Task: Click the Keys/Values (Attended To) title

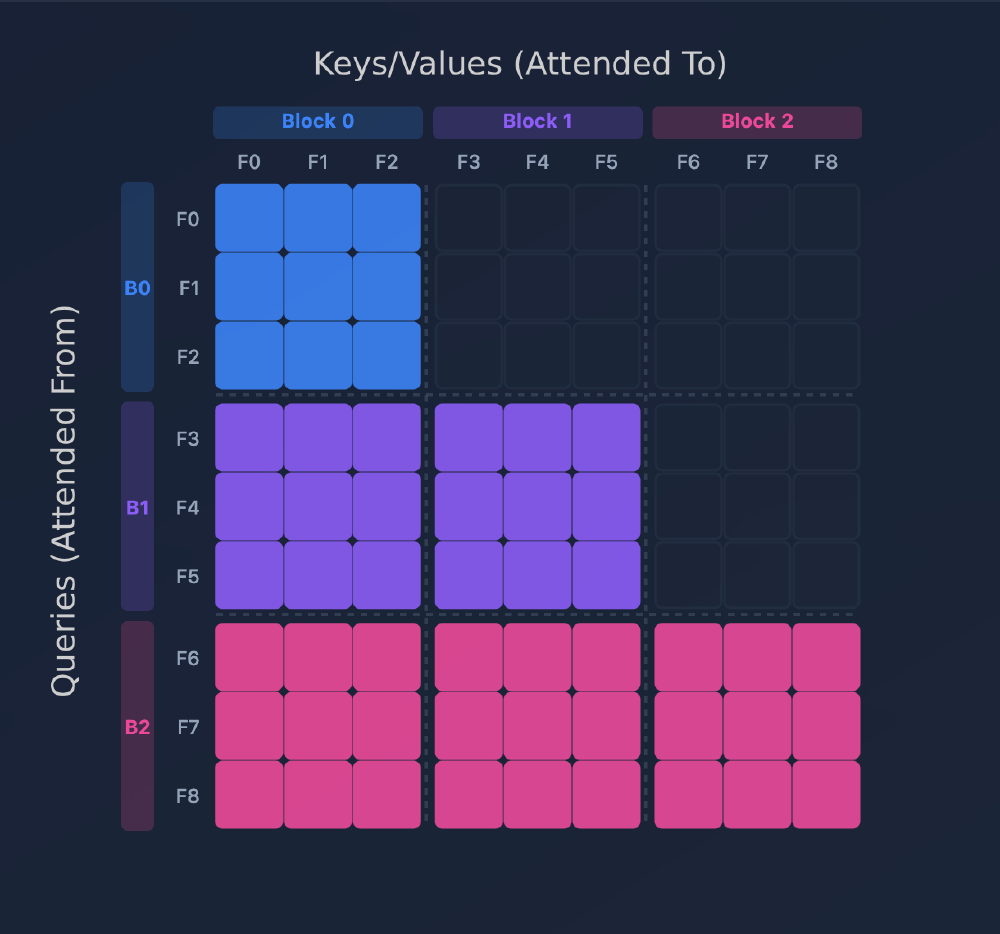Action: point(520,64)
